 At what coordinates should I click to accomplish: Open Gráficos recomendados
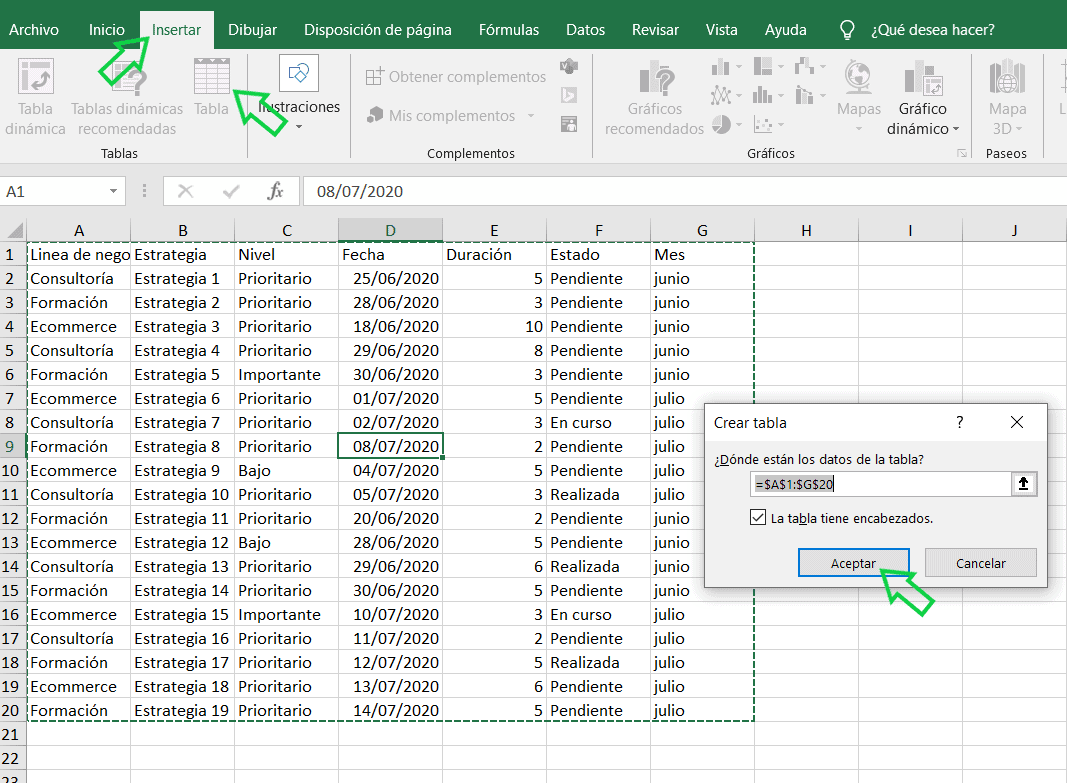tap(655, 97)
